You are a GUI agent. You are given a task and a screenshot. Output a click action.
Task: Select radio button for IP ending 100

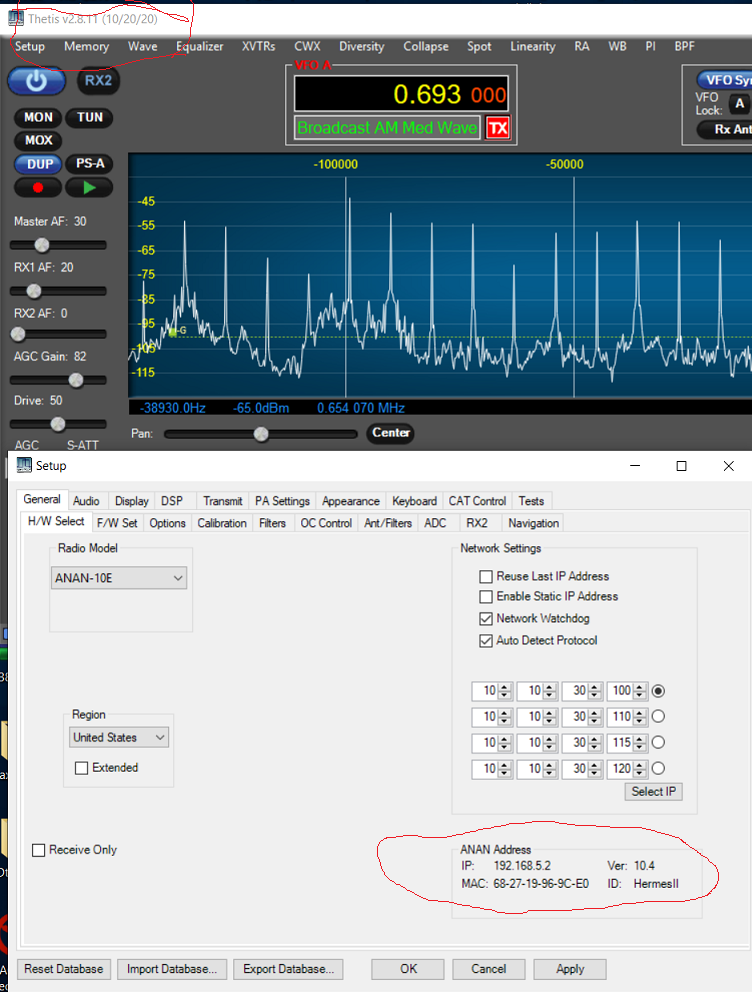[658, 691]
